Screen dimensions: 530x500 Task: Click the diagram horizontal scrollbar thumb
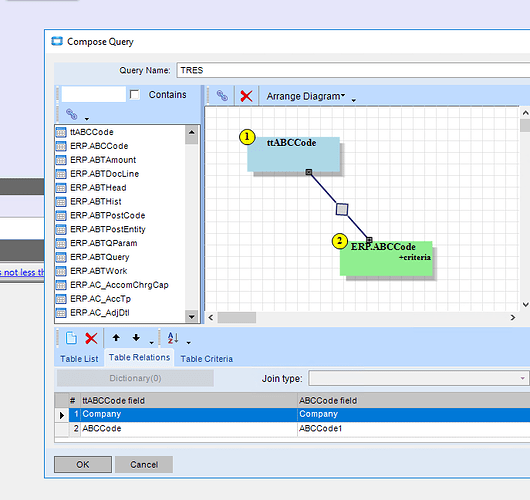tap(237, 317)
